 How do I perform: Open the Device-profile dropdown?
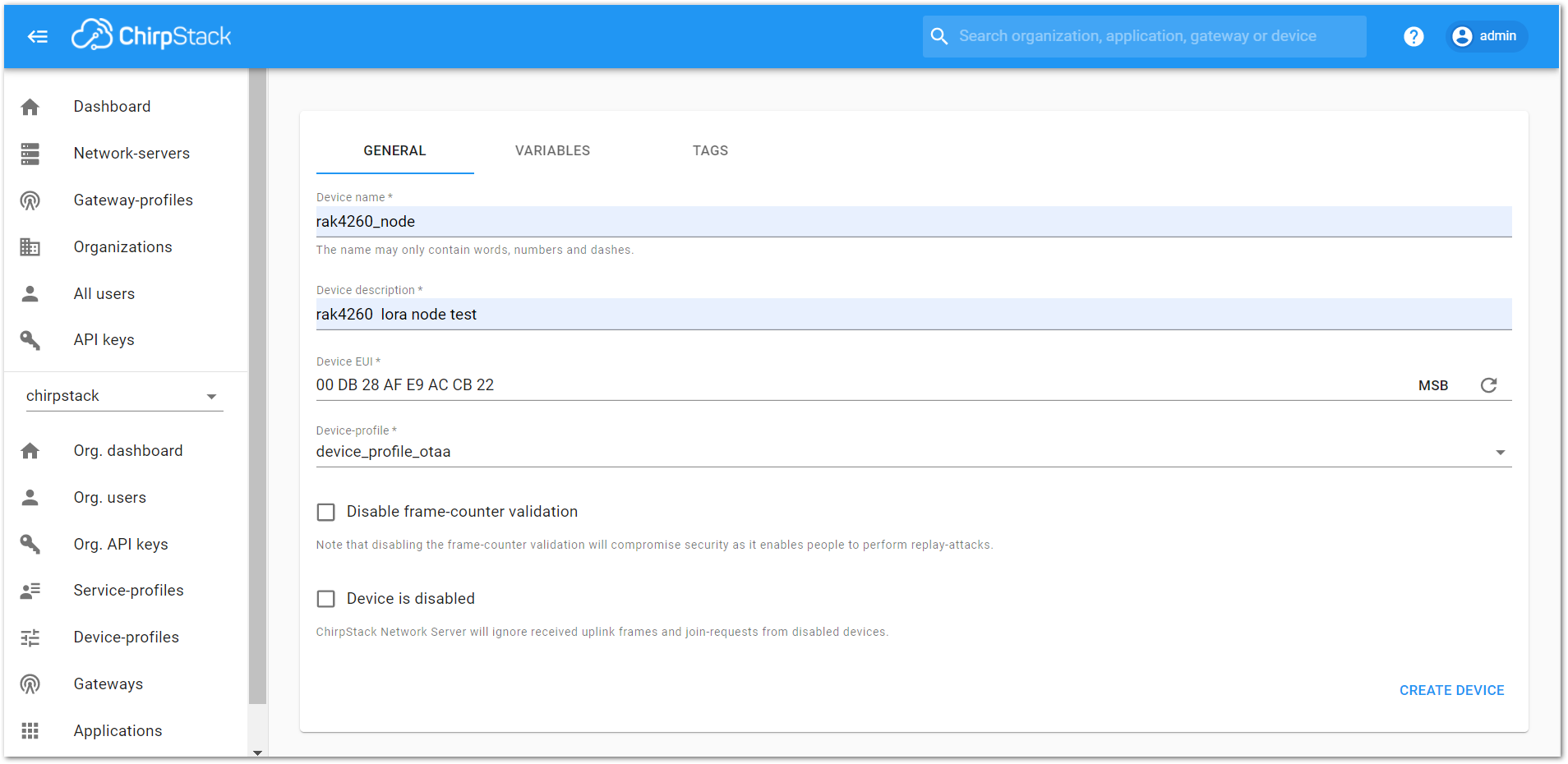coord(913,452)
